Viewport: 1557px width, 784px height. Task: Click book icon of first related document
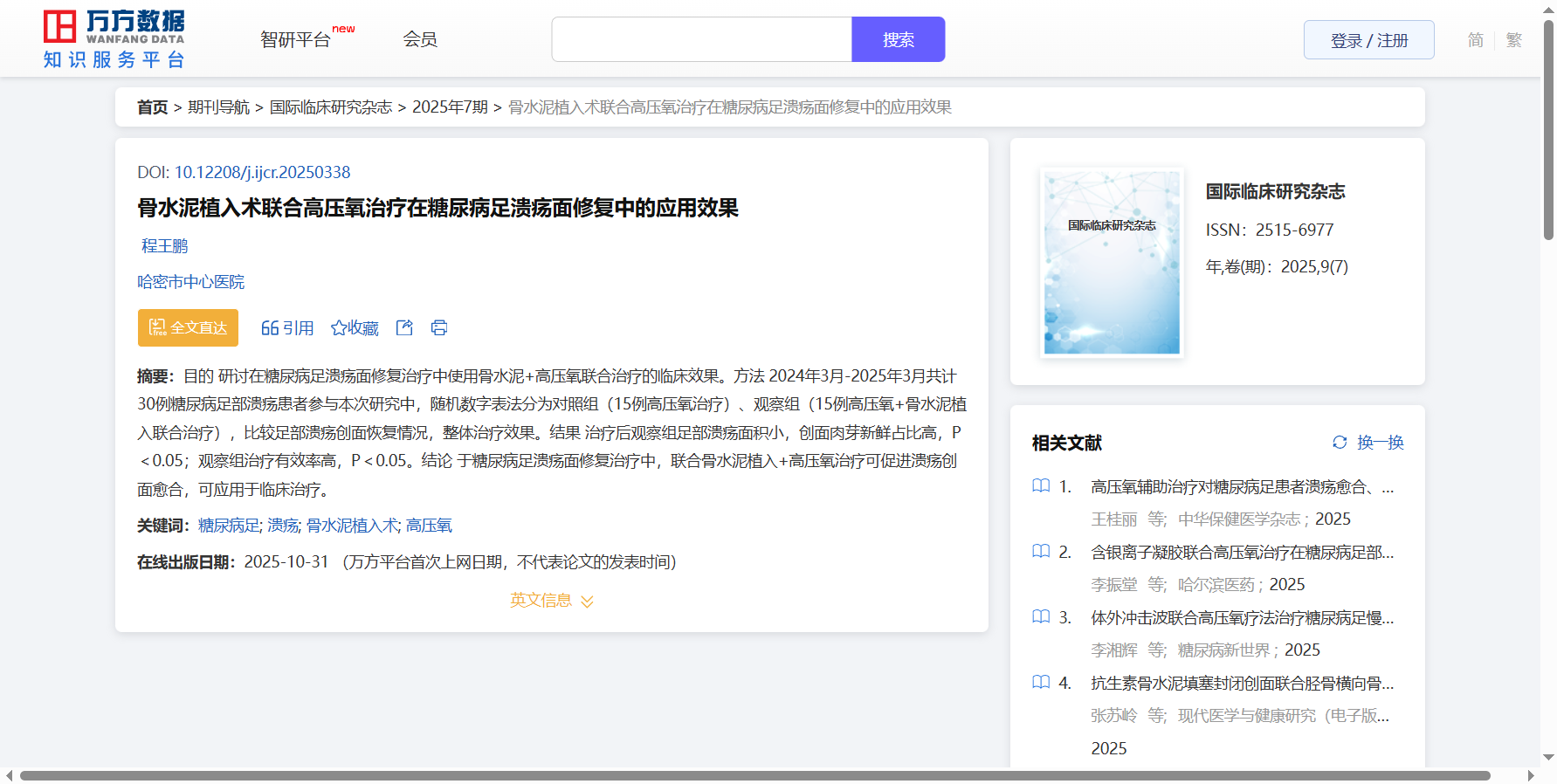(1041, 486)
